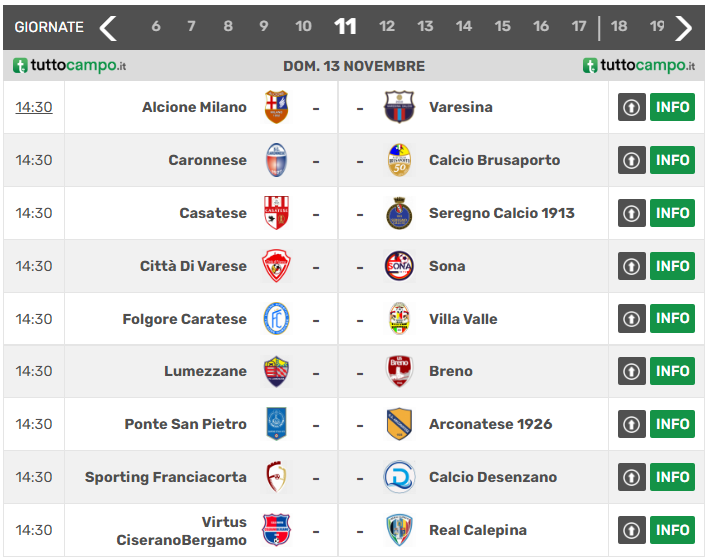The image size is (706, 560).
Task: Select matchday 10
Action: click(x=303, y=27)
